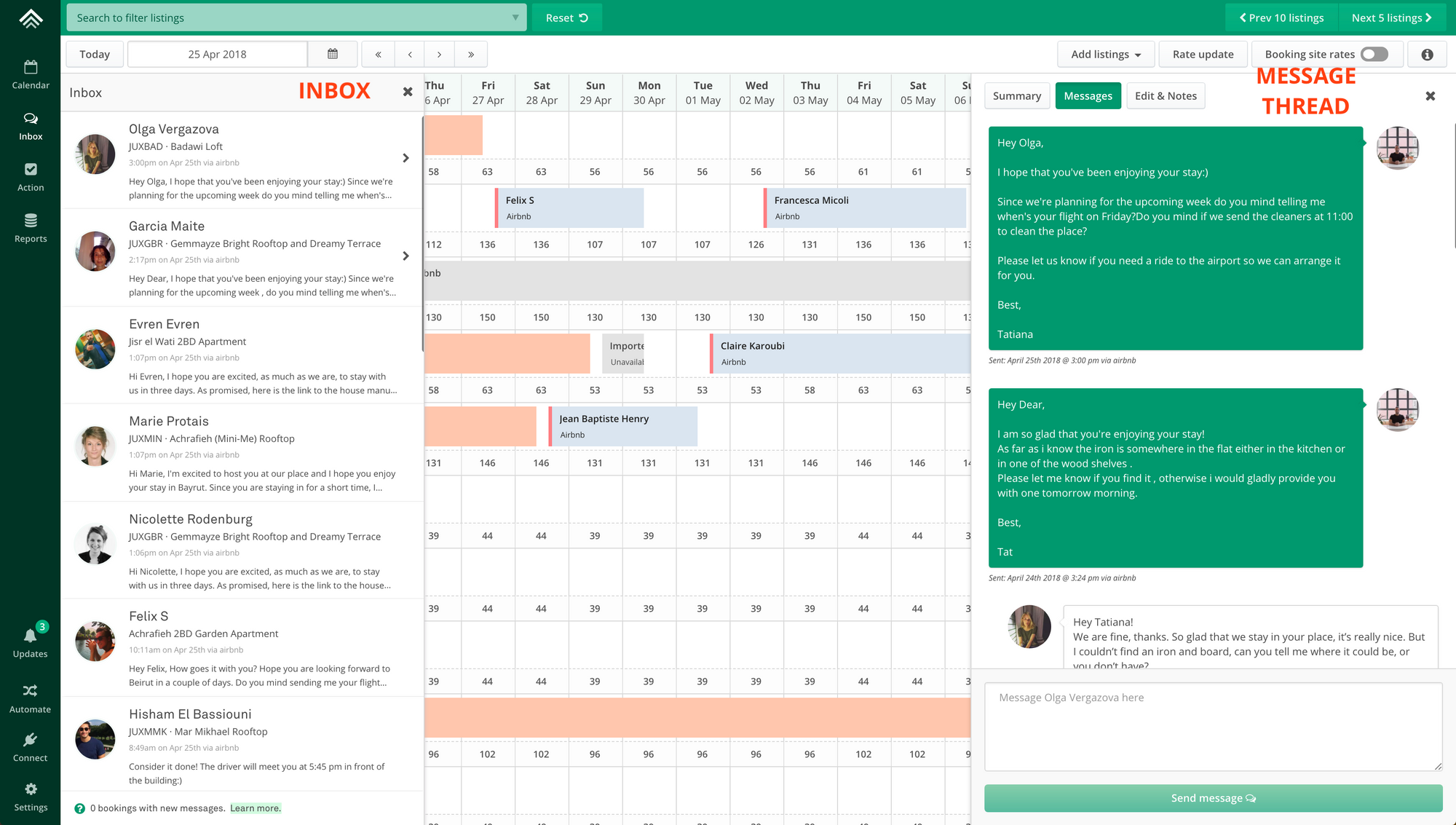
Task: Click the calendar date picker icon
Action: pyautogui.click(x=333, y=54)
